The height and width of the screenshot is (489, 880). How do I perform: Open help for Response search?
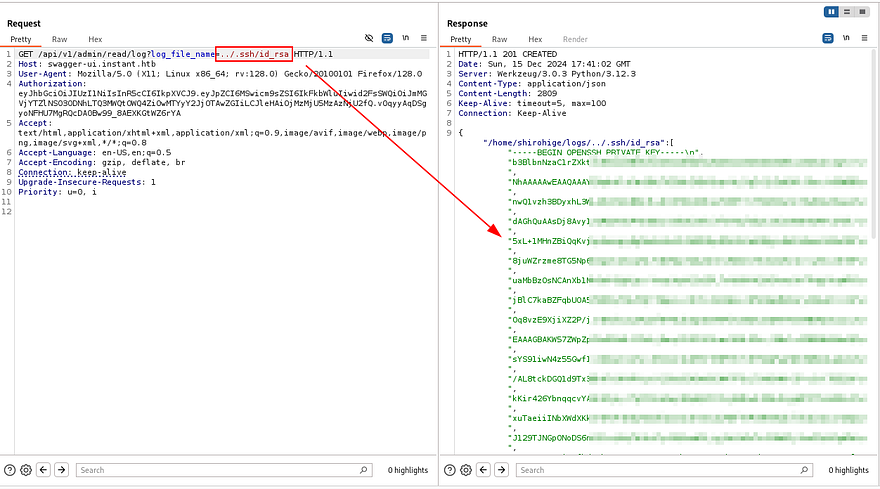tap(450, 470)
